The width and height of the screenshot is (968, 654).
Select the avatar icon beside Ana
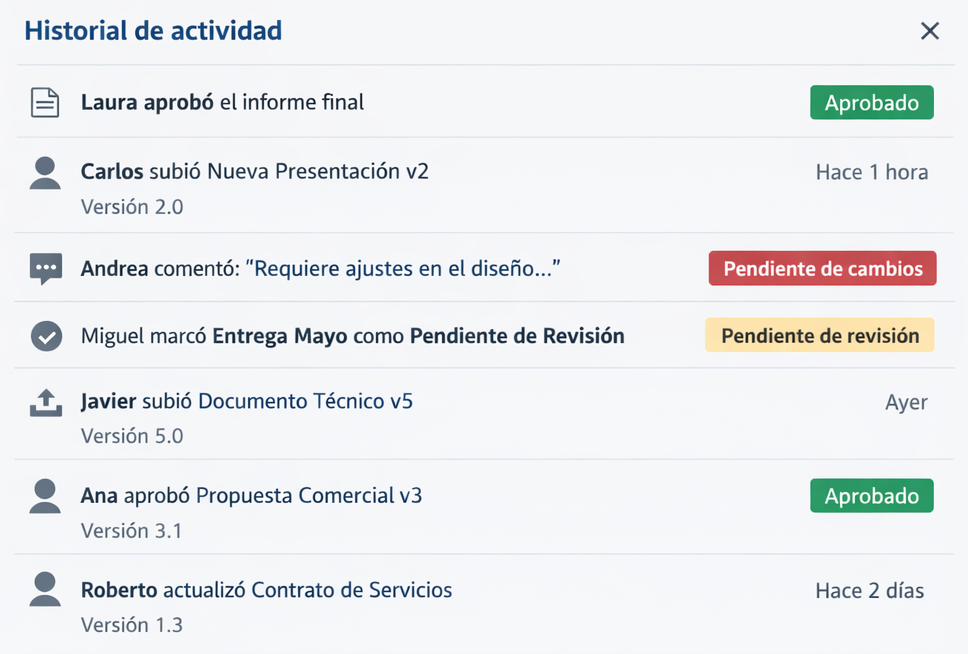pyautogui.click(x=44, y=495)
